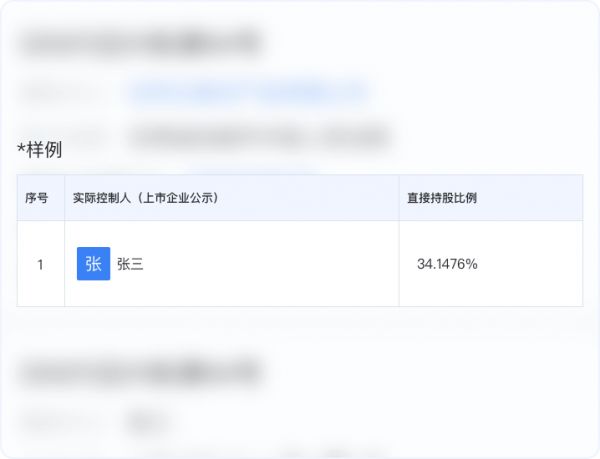This screenshot has height=459, width=600.
Task: Click empty header area right of 直接持股比例
Action: (530, 198)
